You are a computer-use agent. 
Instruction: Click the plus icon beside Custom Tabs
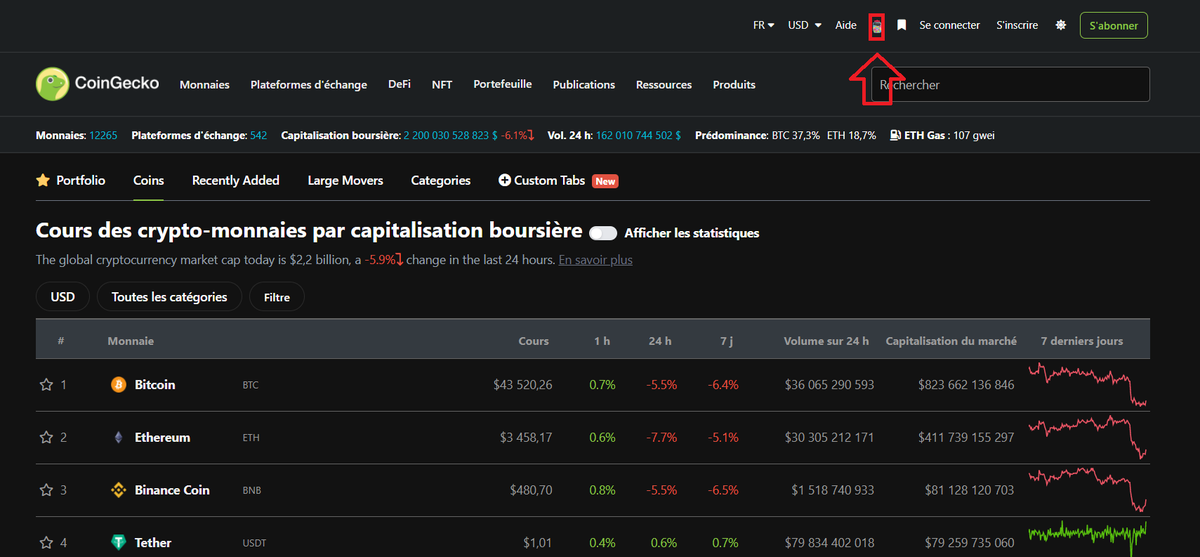504,181
